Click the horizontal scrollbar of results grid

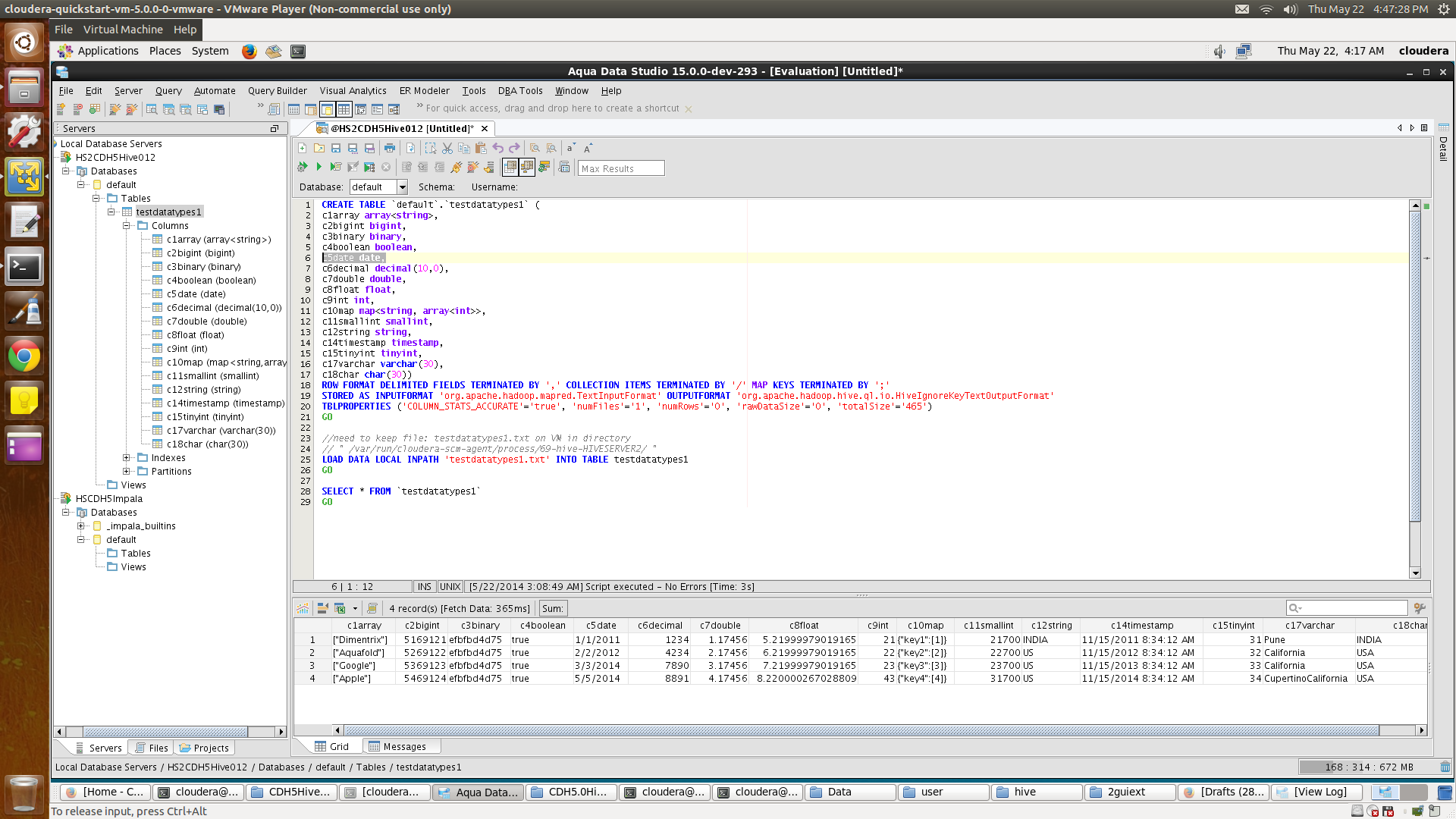coord(861,731)
